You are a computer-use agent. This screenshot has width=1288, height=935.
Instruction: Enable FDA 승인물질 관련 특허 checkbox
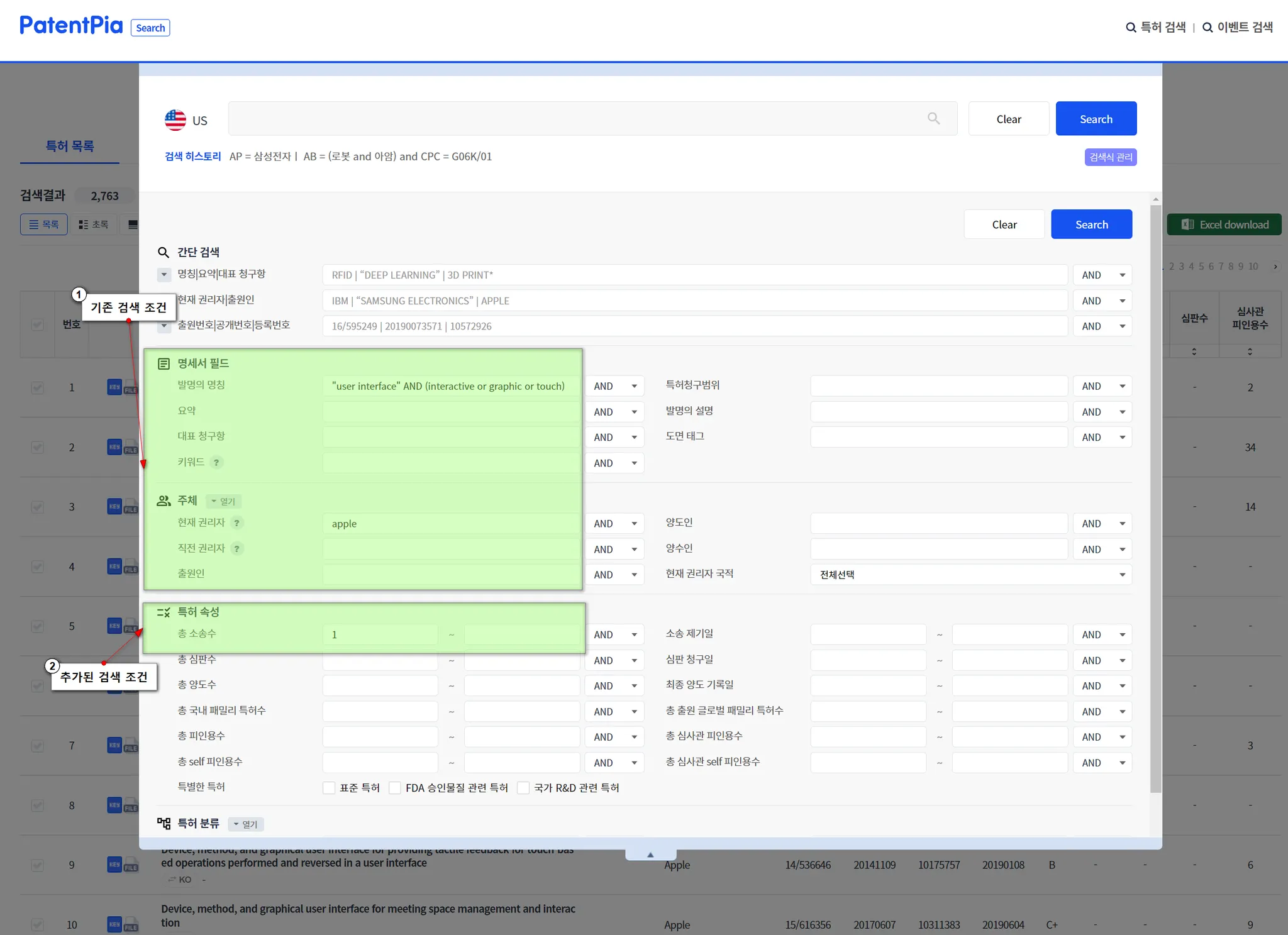[x=395, y=788]
